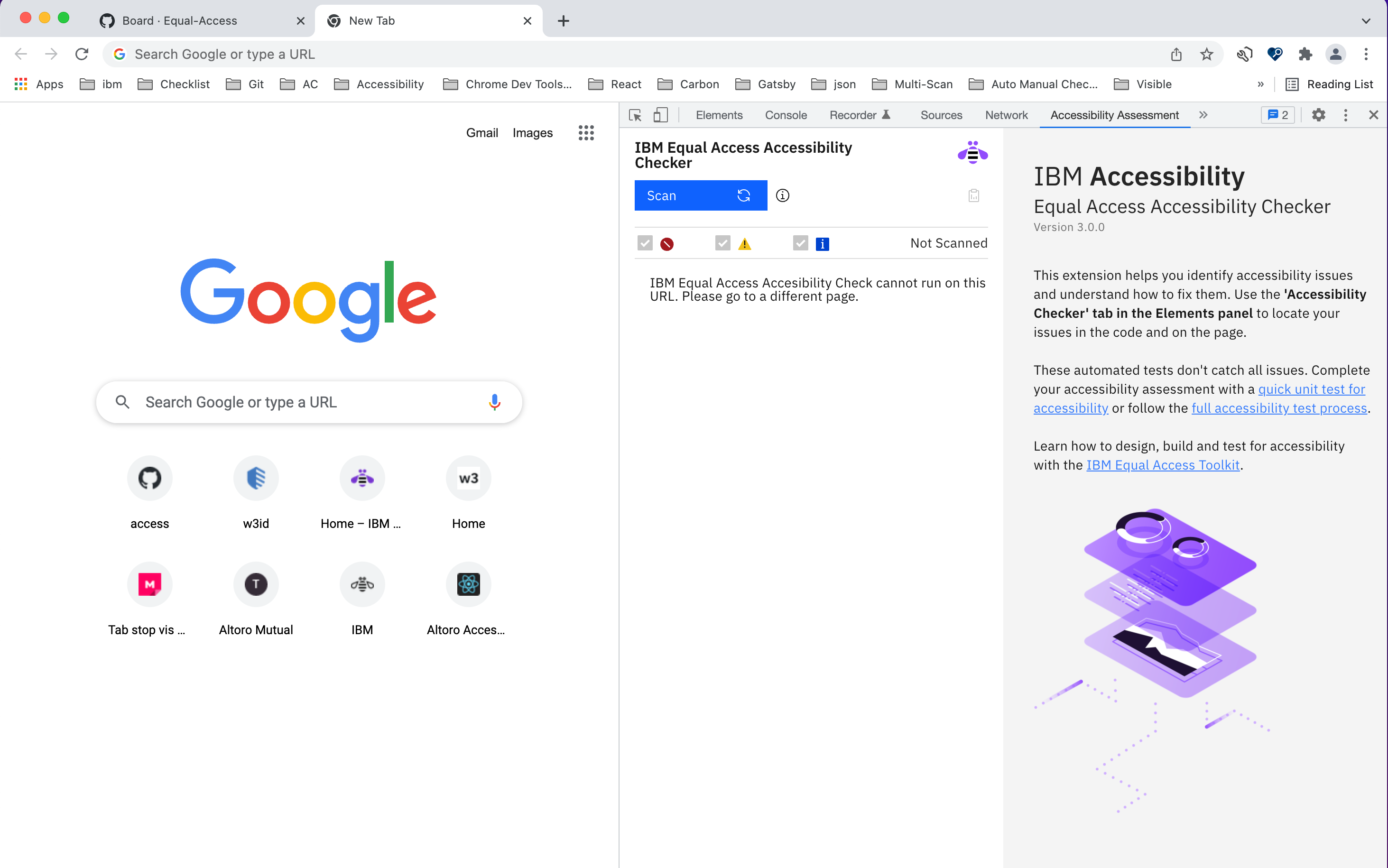Image resolution: width=1388 pixels, height=868 pixels.
Task: Toggle the device toolbar in DevTools
Action: click(661, 115)
